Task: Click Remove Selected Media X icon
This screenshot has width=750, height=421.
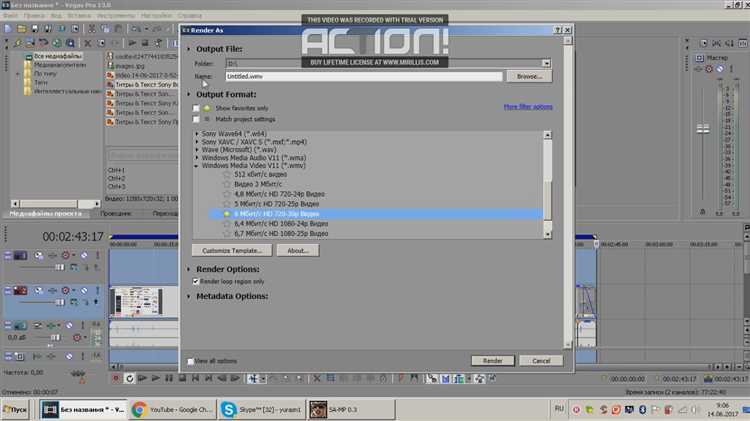Action: pyautogui.click(x=88, y=43)
